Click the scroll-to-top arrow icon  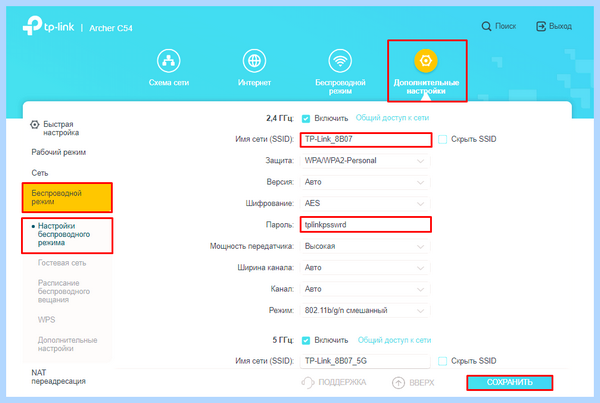coord(398,382)
